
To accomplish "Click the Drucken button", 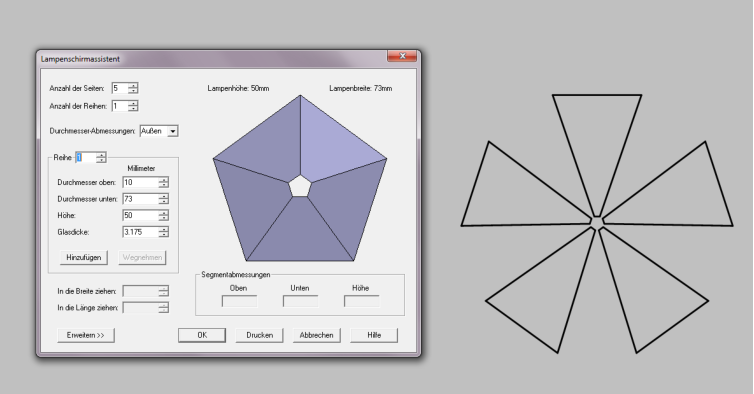I will [259, 335].
